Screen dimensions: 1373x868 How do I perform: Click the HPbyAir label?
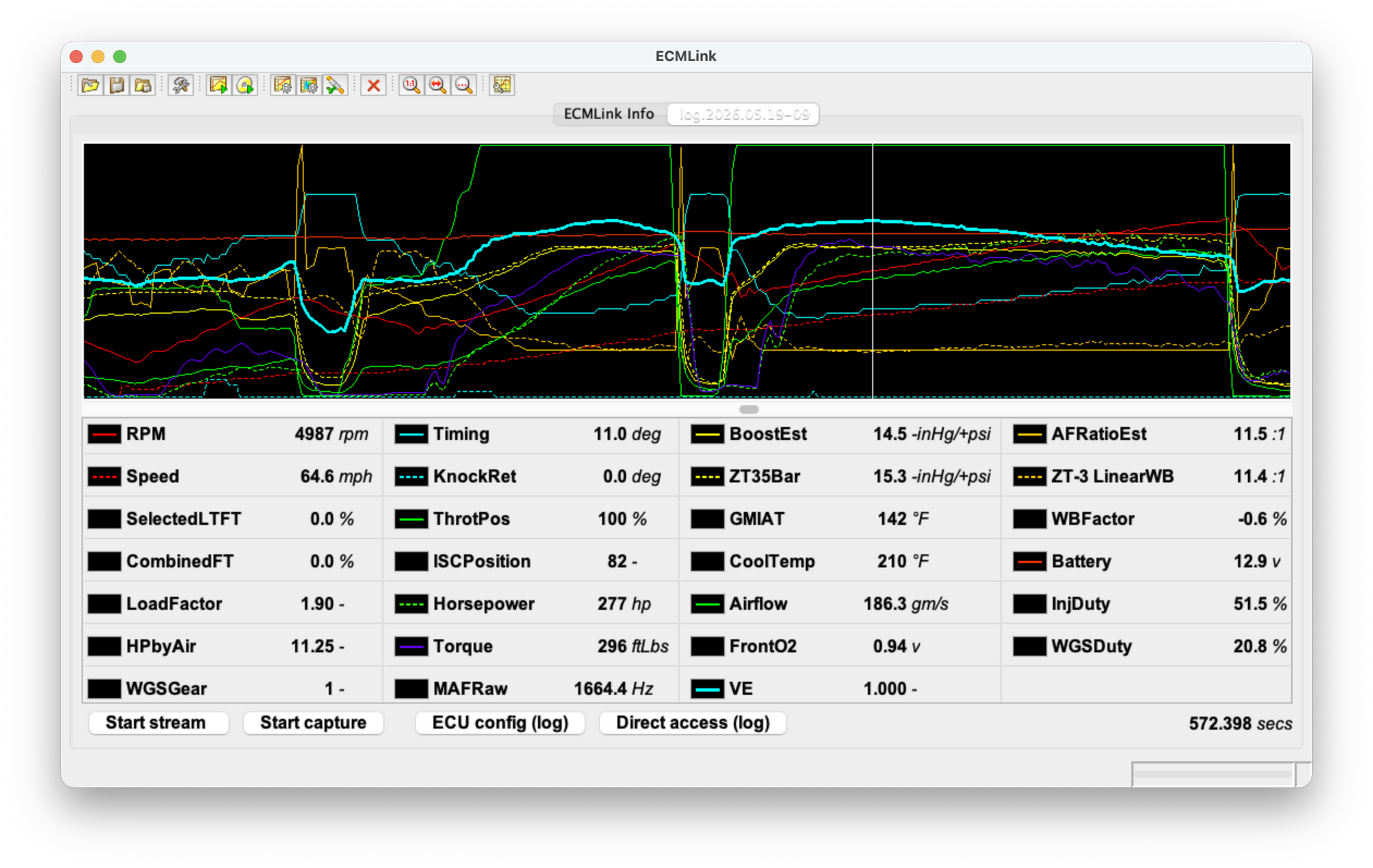click(161, 647)
